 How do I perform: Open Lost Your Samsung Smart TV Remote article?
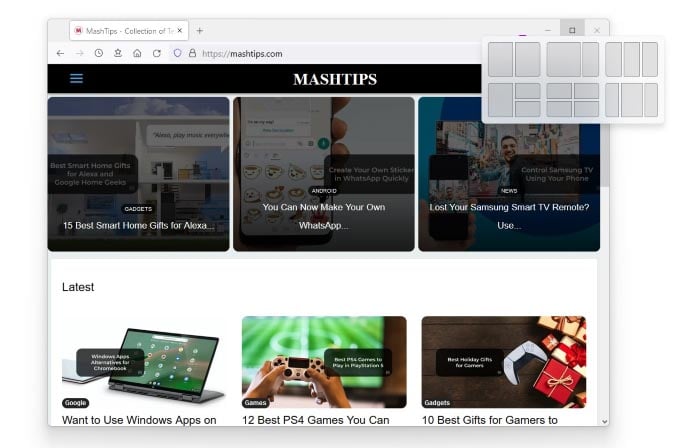(x=509, y=216)
